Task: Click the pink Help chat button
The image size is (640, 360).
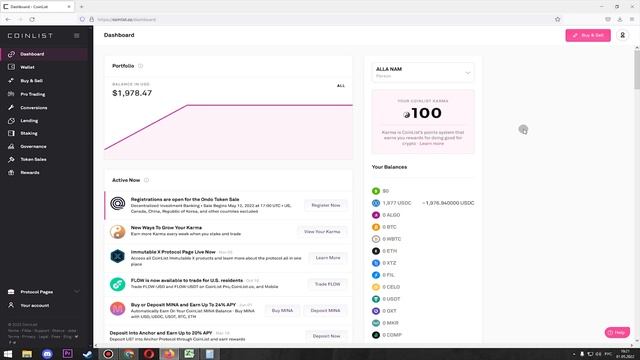Action: [x=617, y=332]
